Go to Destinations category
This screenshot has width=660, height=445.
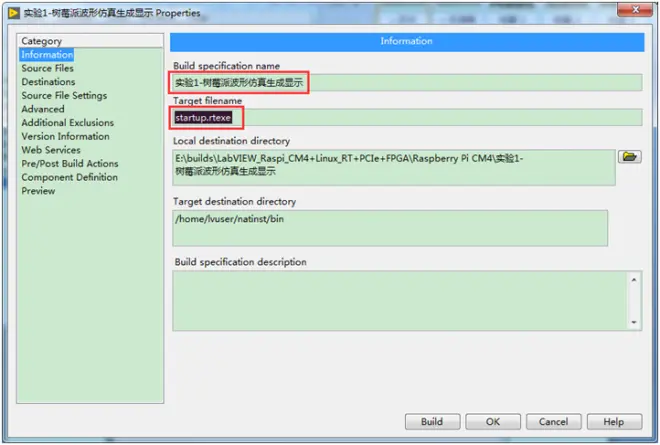48,82
